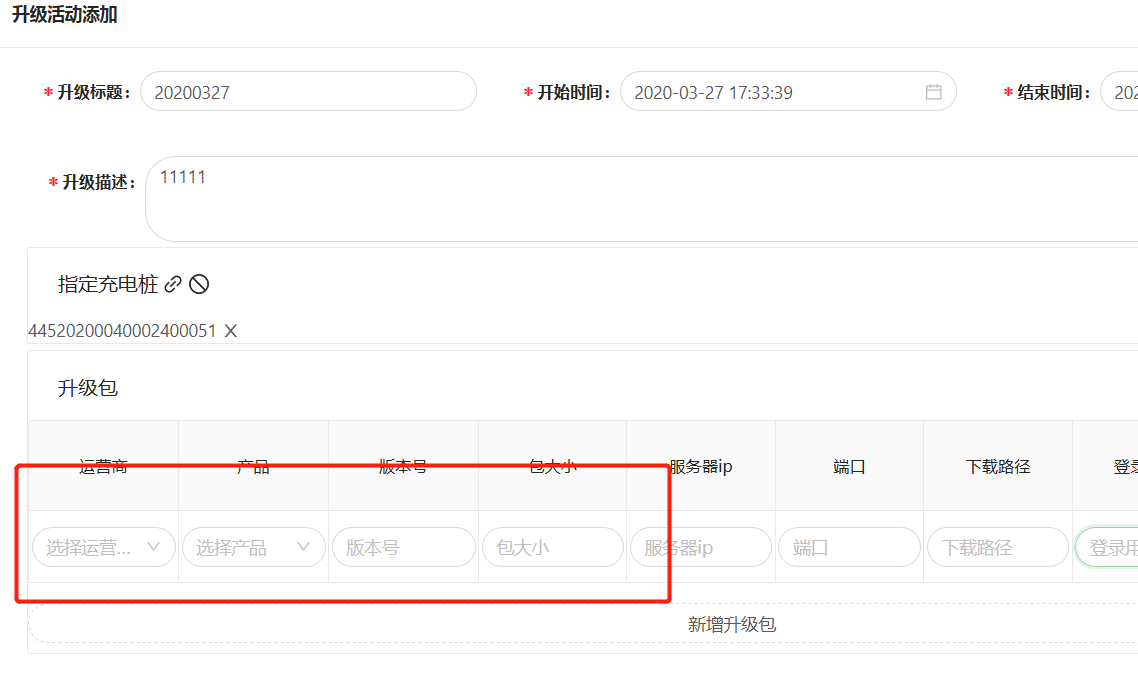This screenshot has height=689, width=1138.
Task: Click the ban icon beside 指定充电桩
Action: pyautogui.click(x=199, y=284)
